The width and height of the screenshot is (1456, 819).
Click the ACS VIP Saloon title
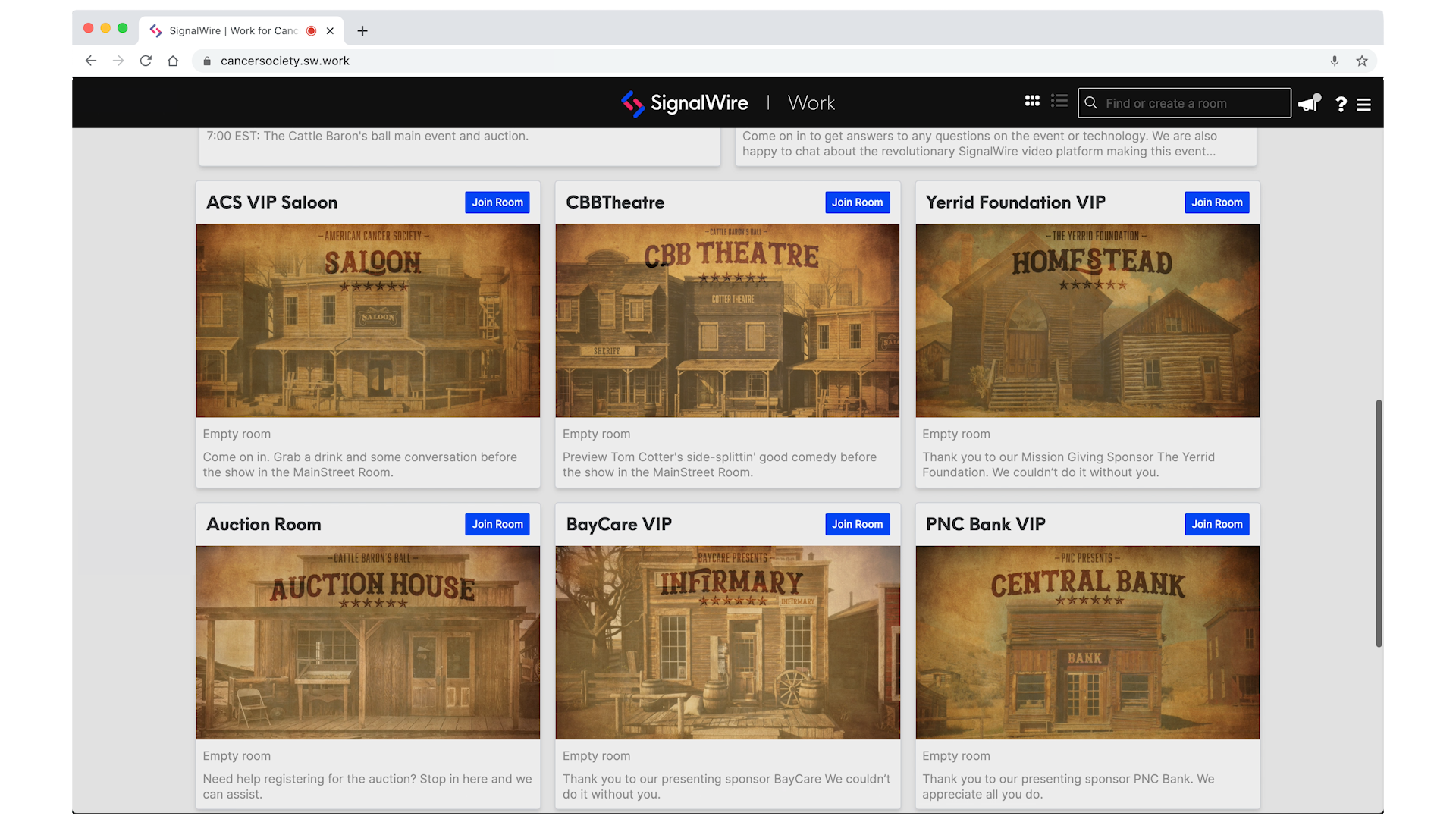click(272, 202)
